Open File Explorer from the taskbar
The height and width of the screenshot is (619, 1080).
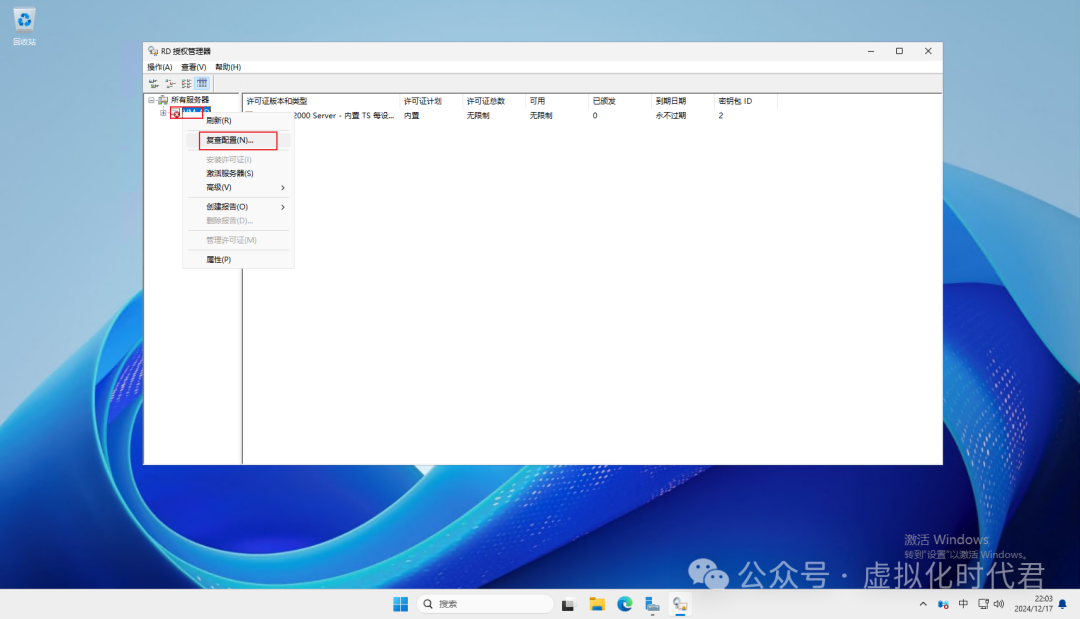pos(597,604)
